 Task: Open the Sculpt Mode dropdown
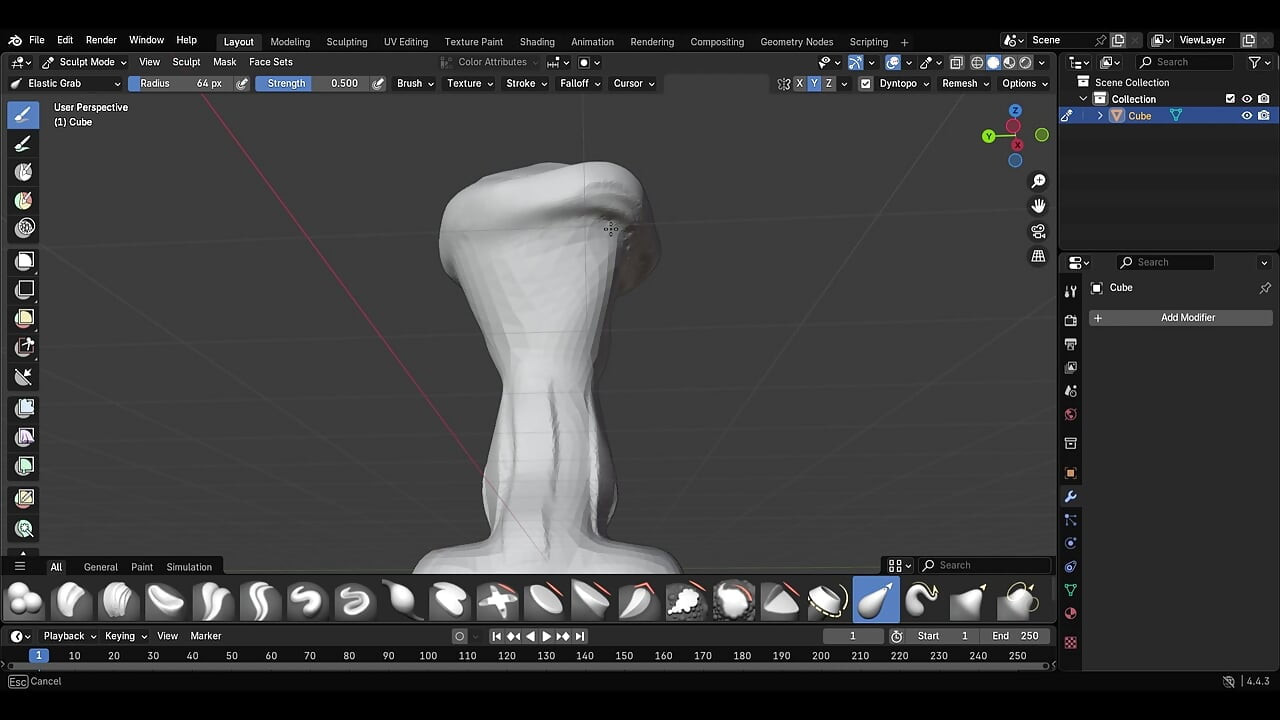click(x=85, y=62)
